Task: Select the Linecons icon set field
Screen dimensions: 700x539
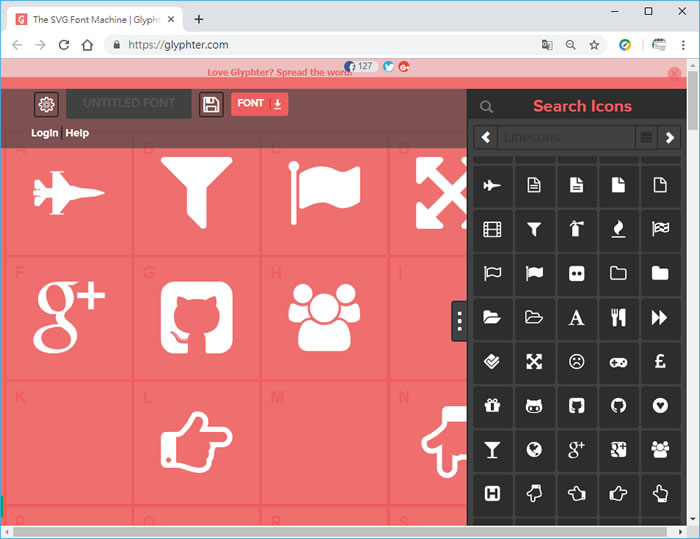Action: (566, 137)
